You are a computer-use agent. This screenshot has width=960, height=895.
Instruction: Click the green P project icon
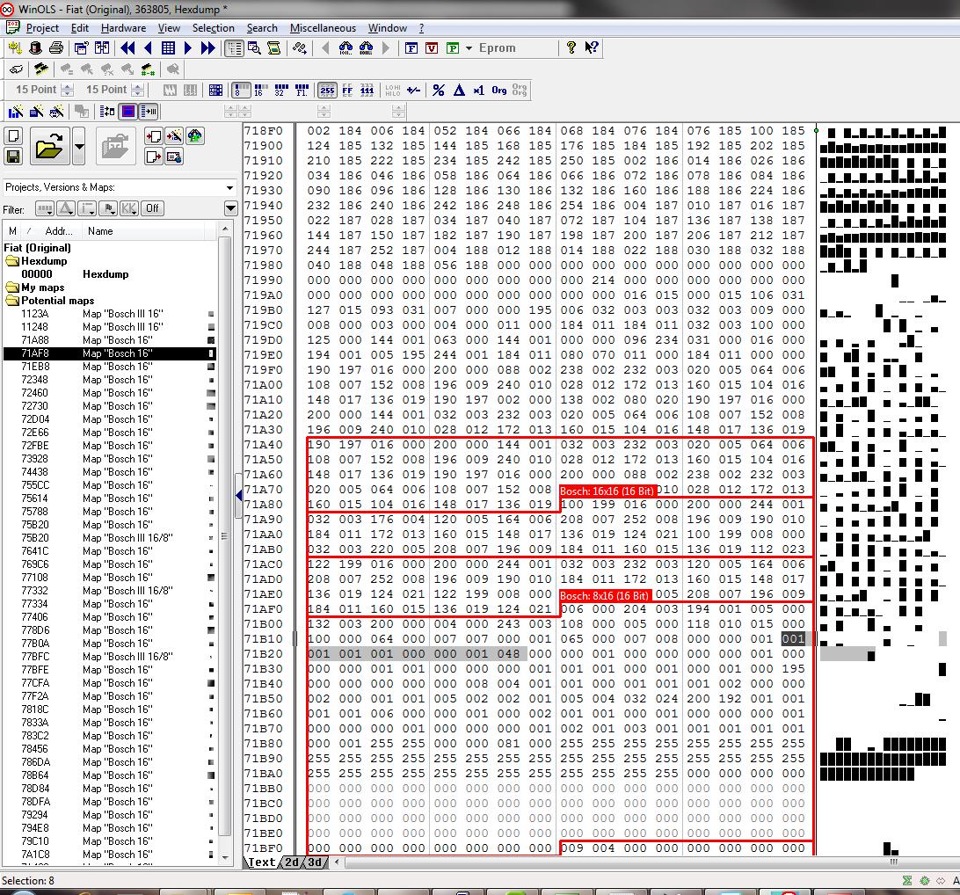pos(452,48)
